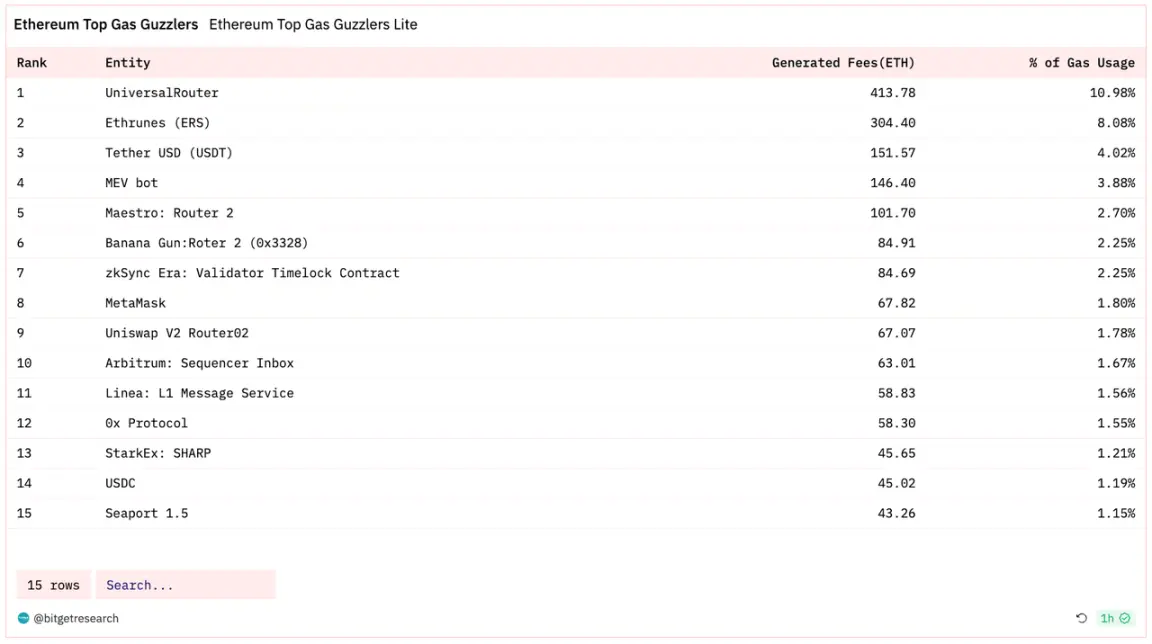This screenshot has height=644, width=1152.
Task: Sort by the Entity column header
Action: 128,62
